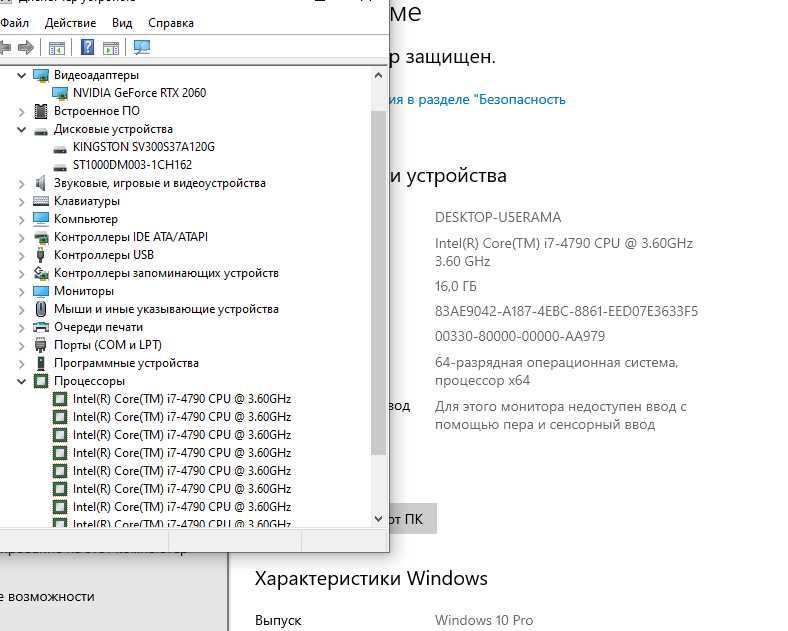
Task: Expand the Контроллеры USB category
Action: tap(21, 256)
